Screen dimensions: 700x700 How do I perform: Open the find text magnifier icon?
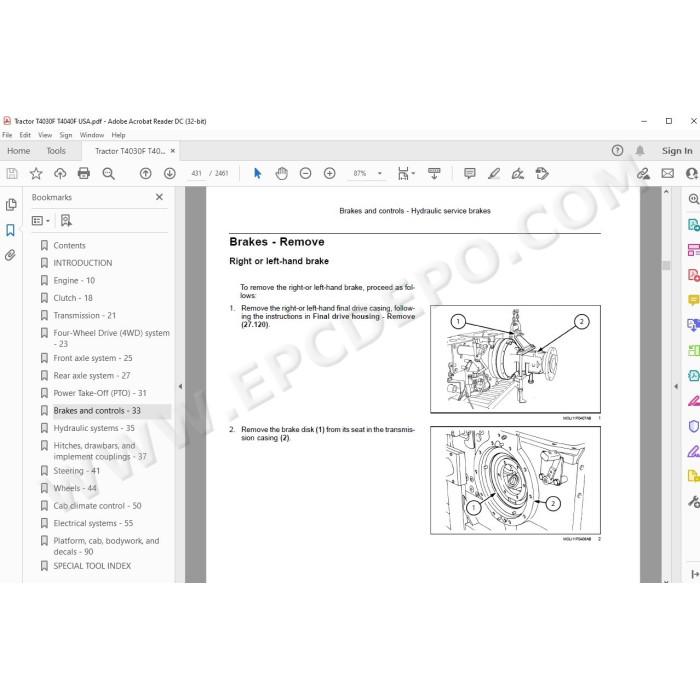108,173
